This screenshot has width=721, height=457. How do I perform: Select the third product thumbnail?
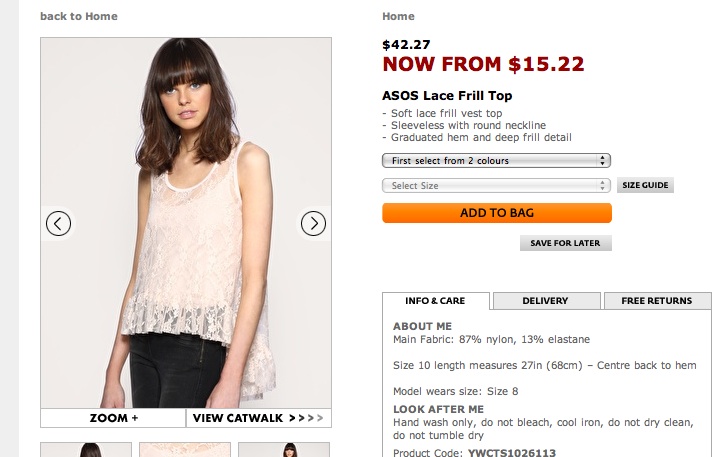coord(284,449)
